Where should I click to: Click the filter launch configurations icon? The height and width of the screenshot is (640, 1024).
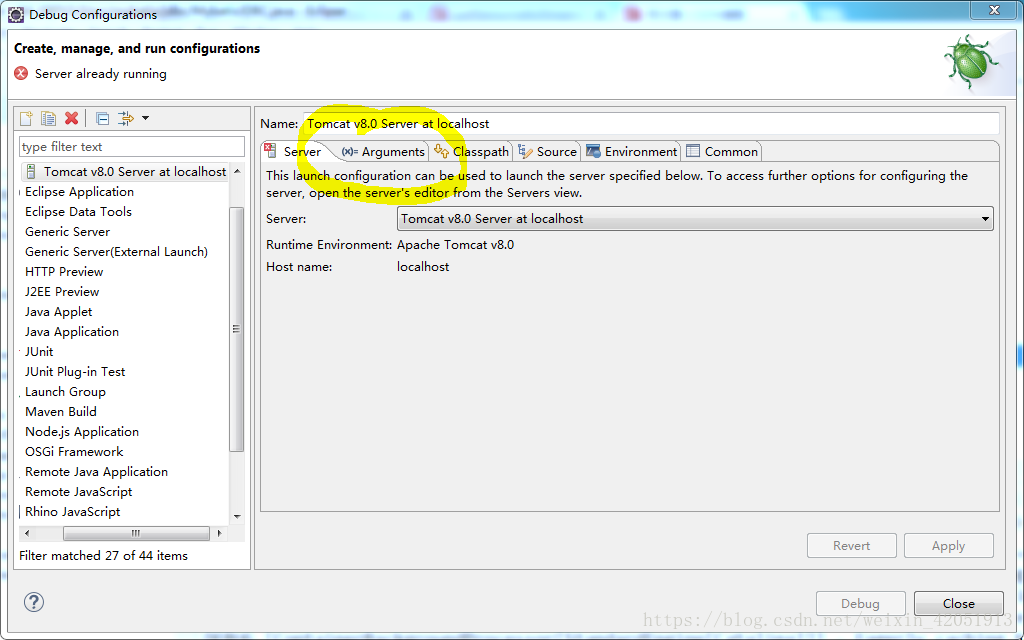[x=125, y=118]
